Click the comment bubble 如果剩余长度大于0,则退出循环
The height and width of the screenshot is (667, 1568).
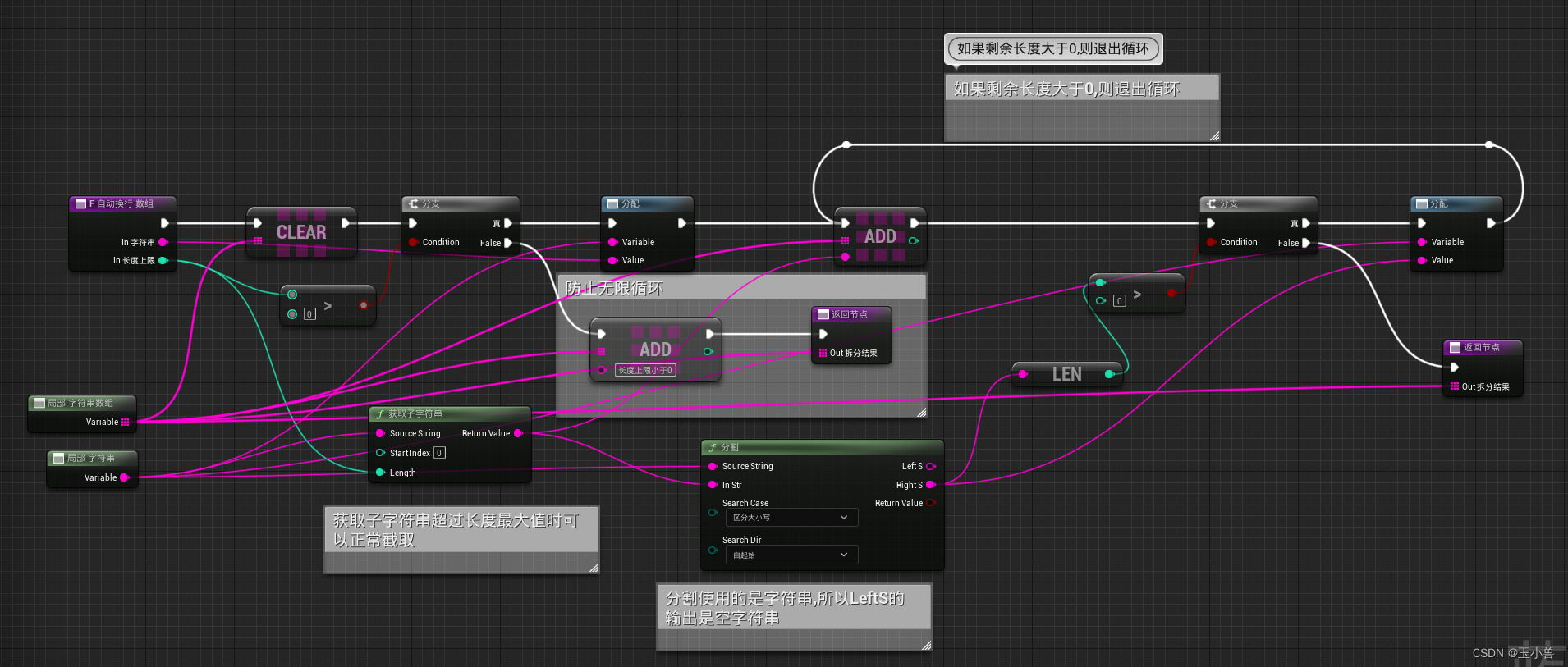coord(1053,48)
